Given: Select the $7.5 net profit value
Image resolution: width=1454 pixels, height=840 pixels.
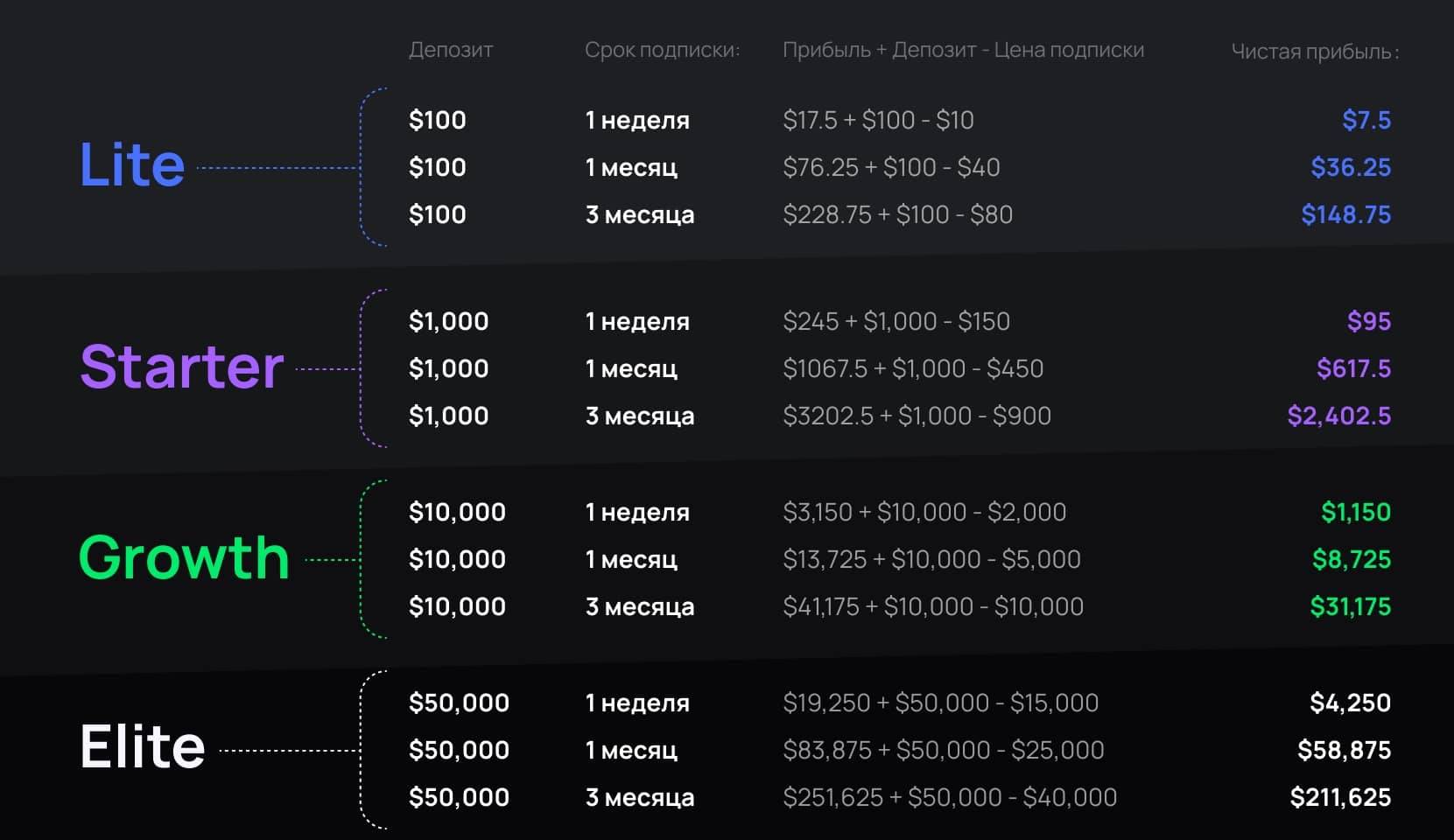Looking at the screenshot, I should pos(1366,120).
